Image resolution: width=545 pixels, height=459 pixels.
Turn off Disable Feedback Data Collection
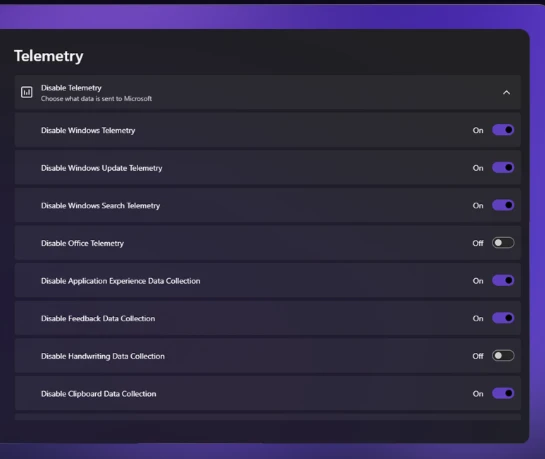pos(503,318)
